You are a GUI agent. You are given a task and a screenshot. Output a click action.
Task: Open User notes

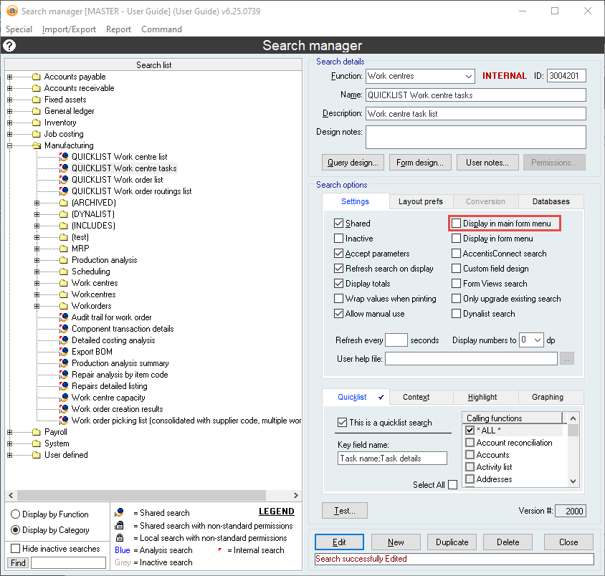487,163
